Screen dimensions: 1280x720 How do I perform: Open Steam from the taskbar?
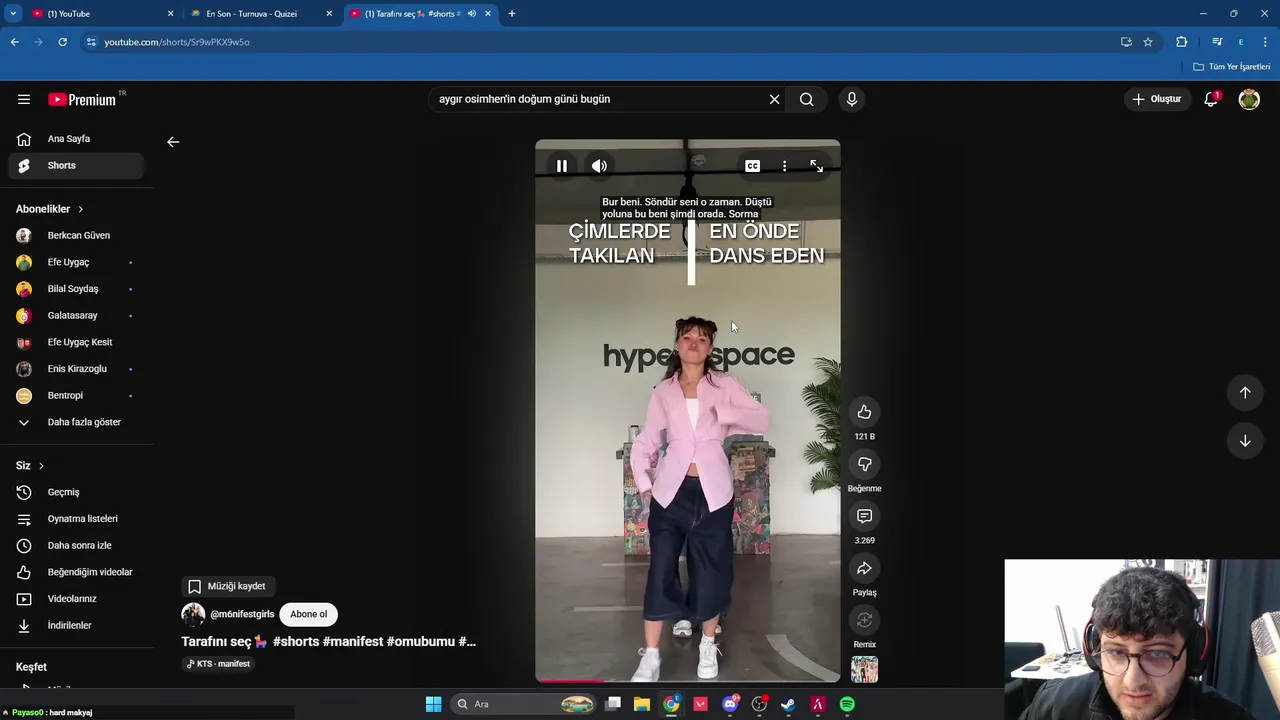(x=788, y=704)
